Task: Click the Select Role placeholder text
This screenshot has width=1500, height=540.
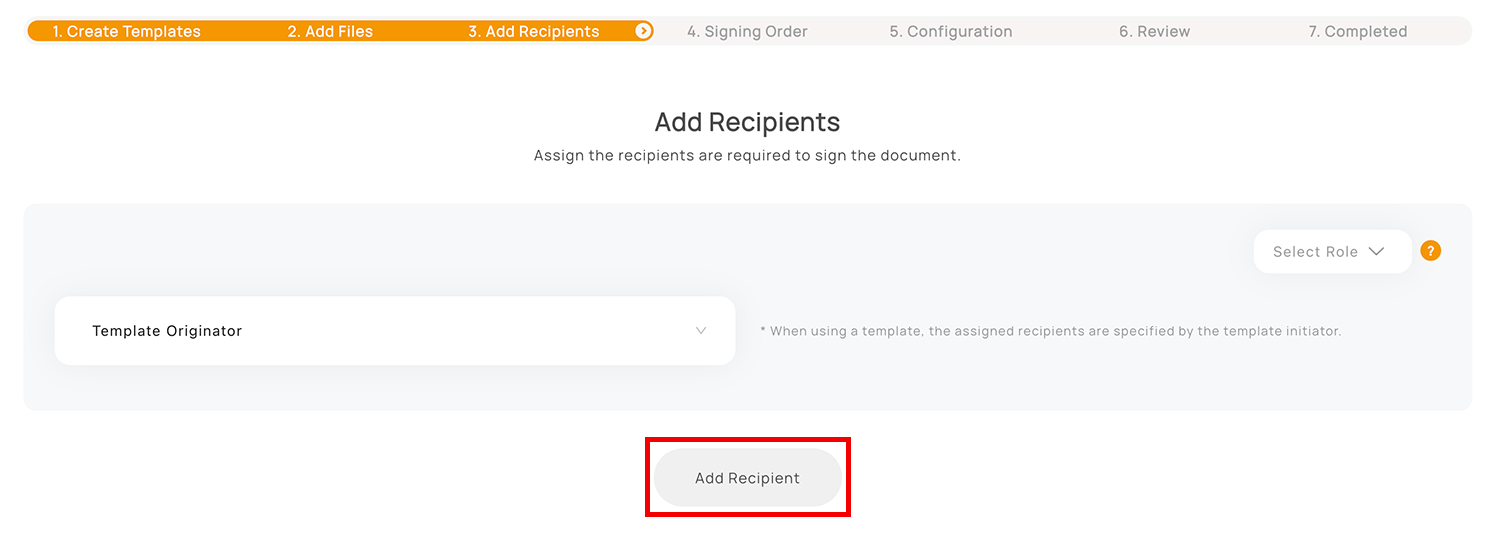Action: [x=1315, y=252]
